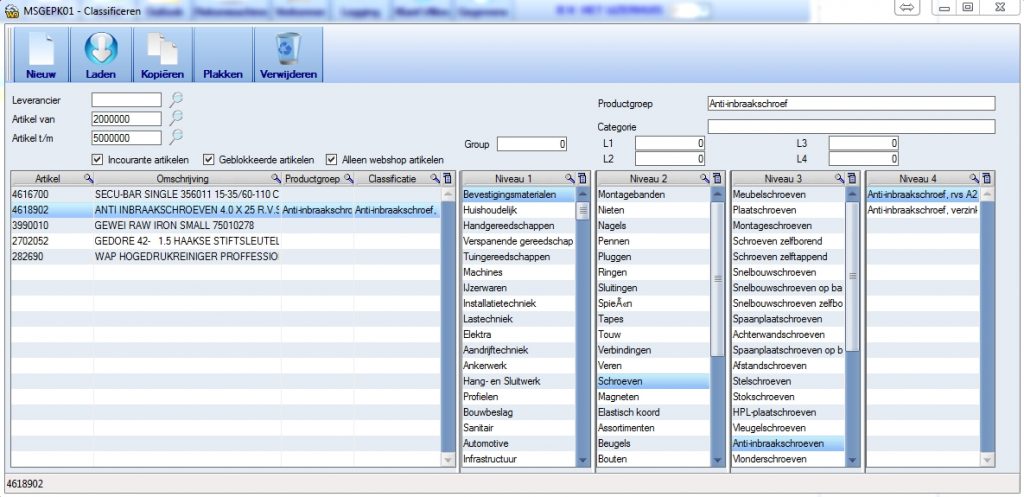
Task: Click the Nieuw toolbar icon
Action: click(40, 50)
